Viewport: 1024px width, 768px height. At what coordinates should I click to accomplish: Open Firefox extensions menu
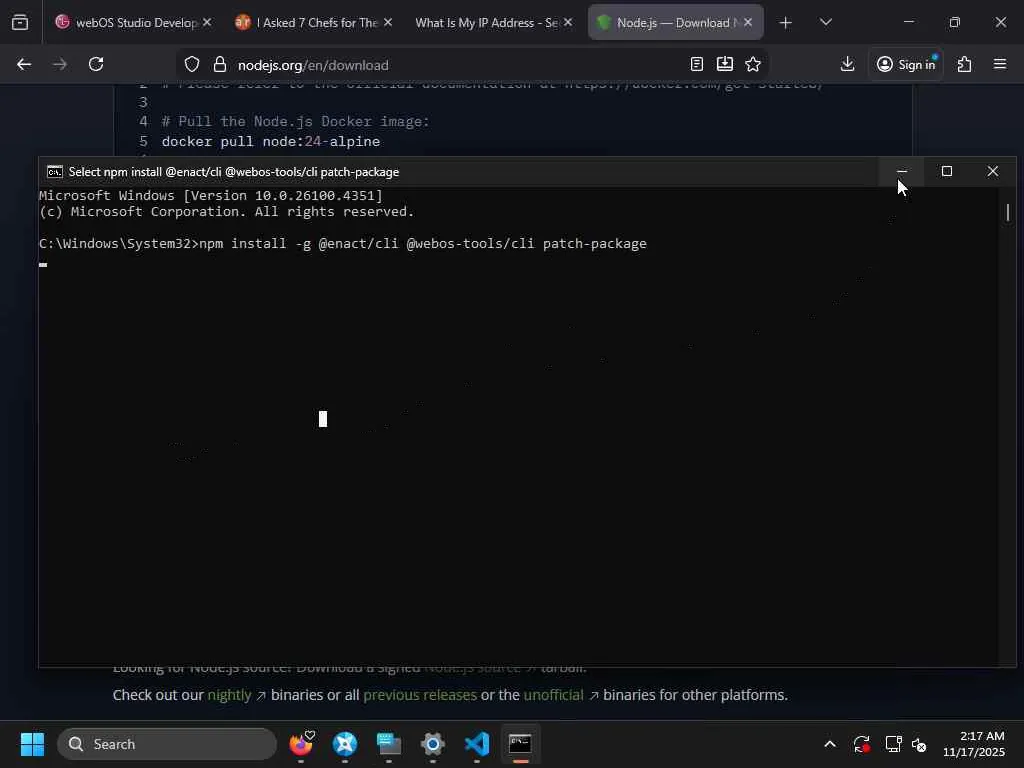(x=965, y=64)
